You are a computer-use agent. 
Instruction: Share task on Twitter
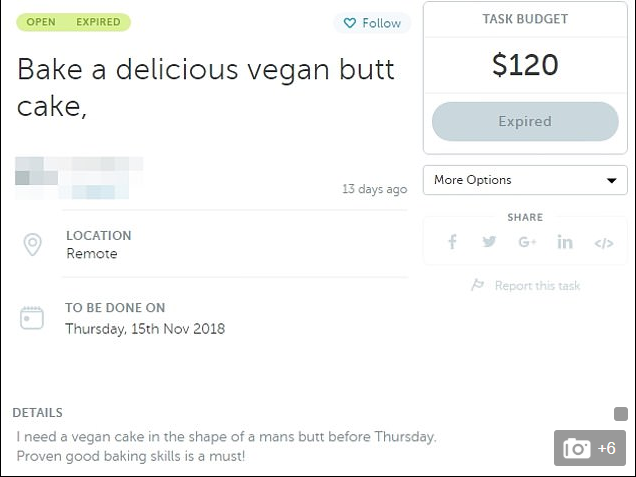click(489, 242)
